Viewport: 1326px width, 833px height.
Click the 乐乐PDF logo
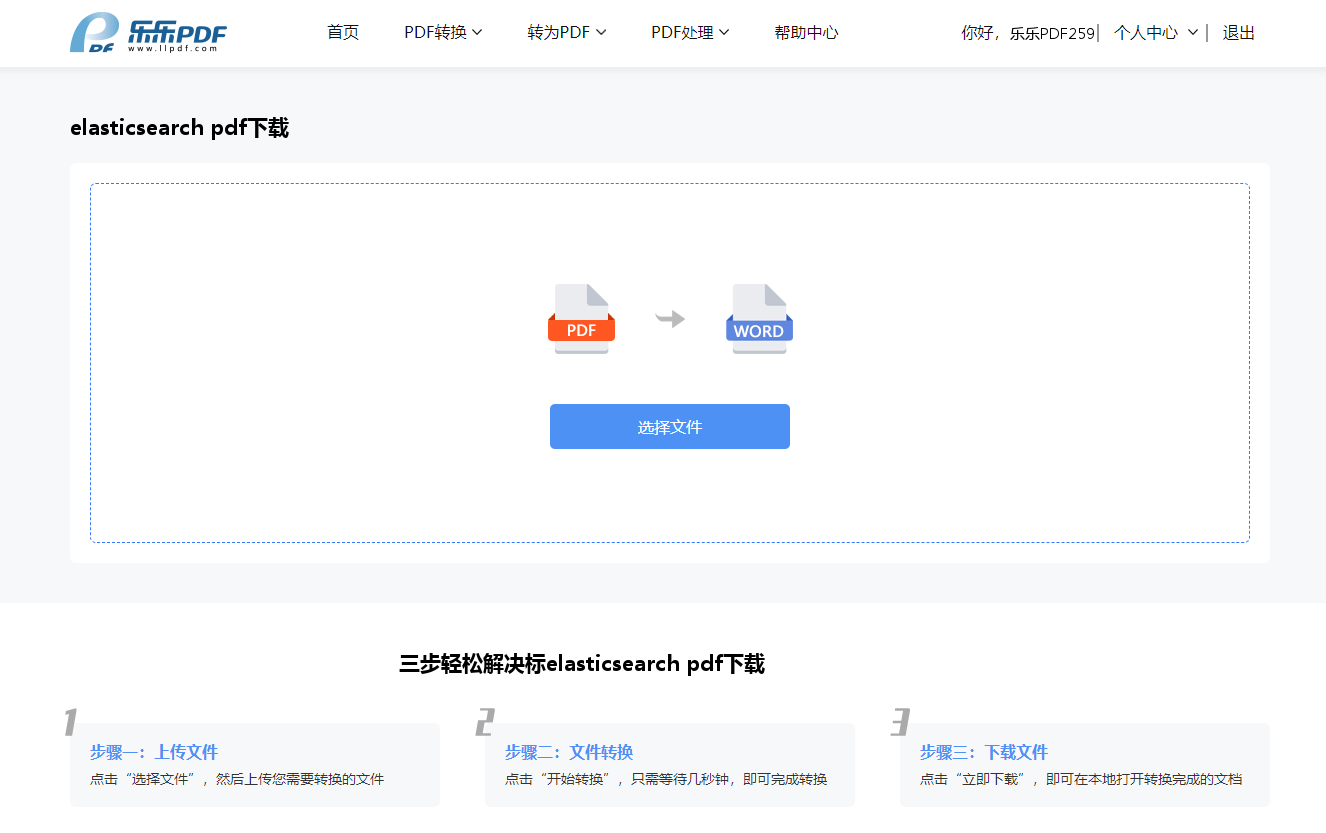click(148, 33)
